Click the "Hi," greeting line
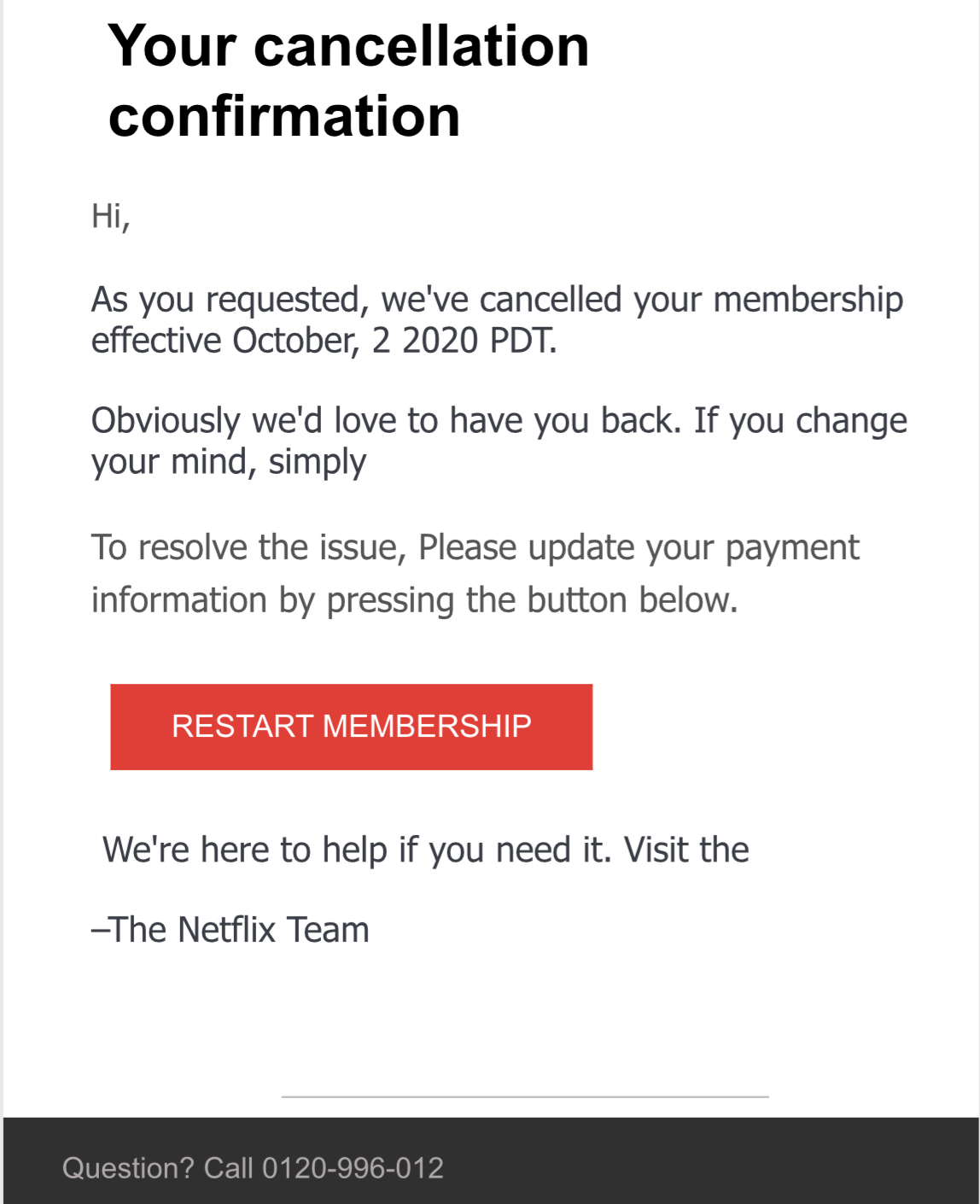The image size is (980, 1204). [x=110, y=216]
